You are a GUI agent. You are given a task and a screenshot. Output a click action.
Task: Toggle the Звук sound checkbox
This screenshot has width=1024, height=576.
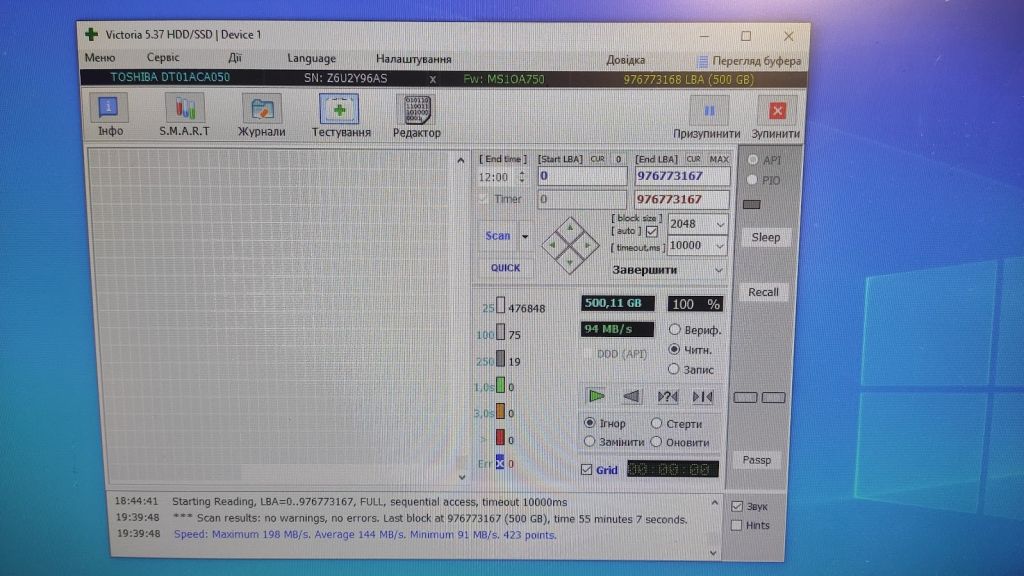(x=737, y=506)
